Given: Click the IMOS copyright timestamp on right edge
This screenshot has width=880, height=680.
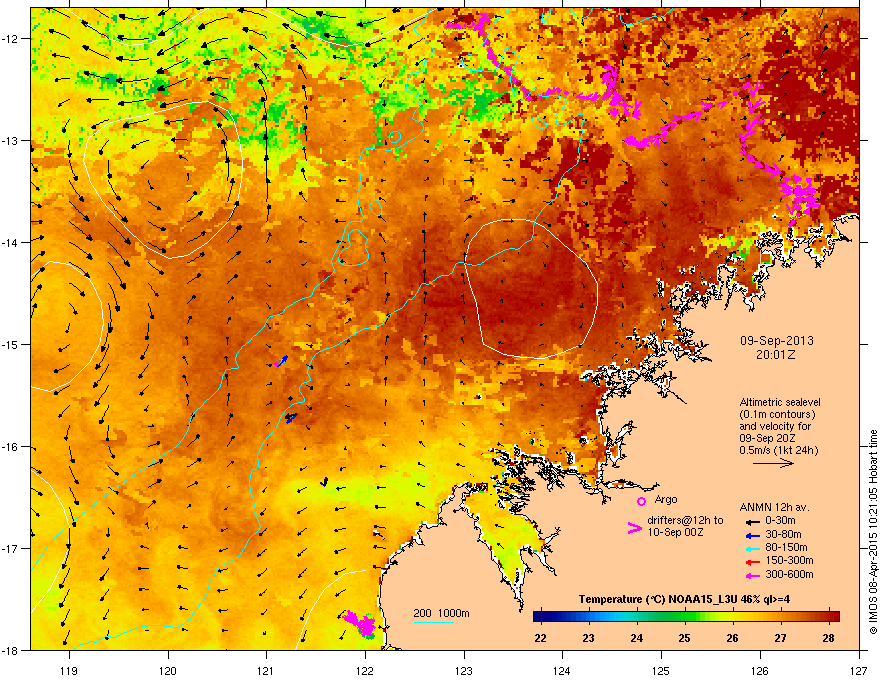Looking at the screenshot, I should 873,532.
